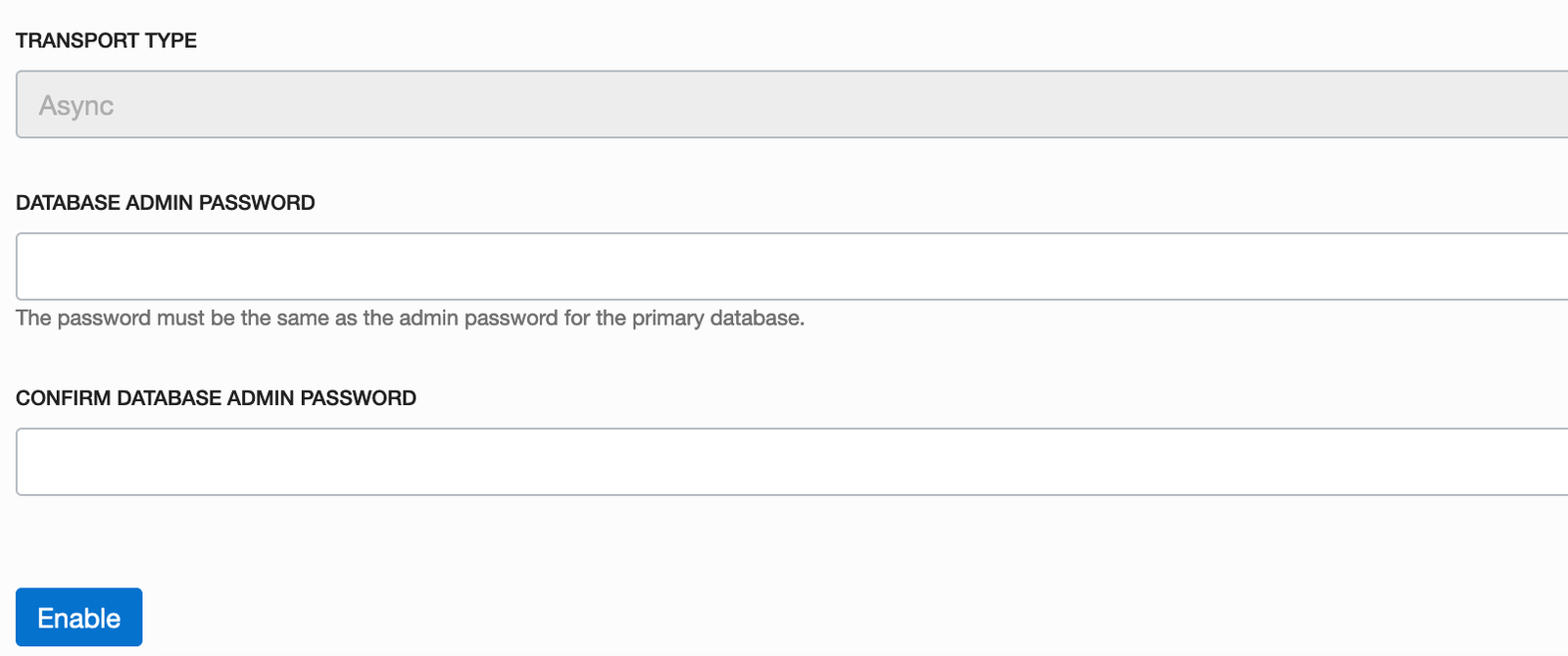Click the blue Enable button

tap(79, 618)
